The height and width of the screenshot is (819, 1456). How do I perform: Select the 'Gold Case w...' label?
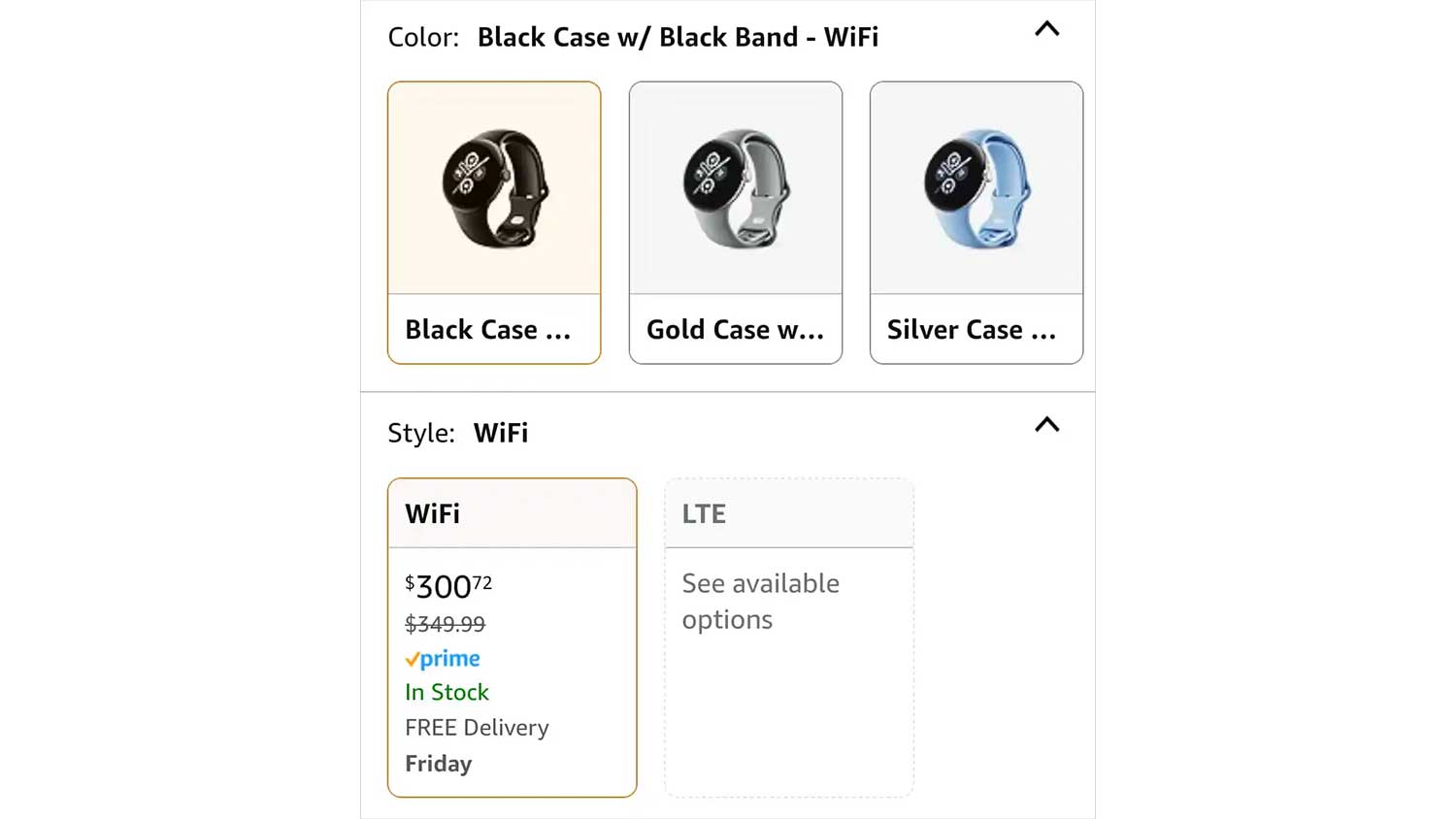tap(735, 330)
